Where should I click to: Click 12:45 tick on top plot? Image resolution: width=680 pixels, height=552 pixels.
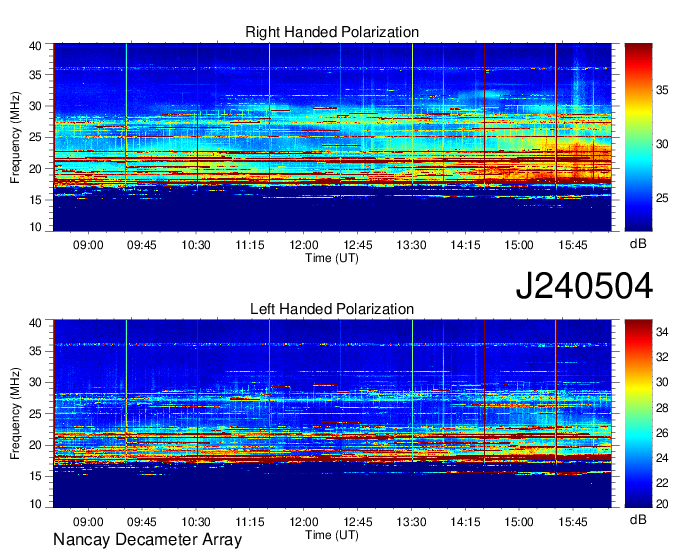tap(358, 245)
